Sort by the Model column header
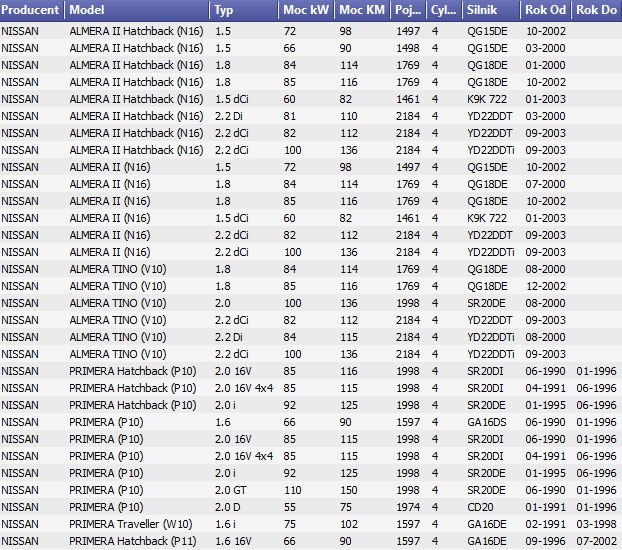 [x=136, y=10]
